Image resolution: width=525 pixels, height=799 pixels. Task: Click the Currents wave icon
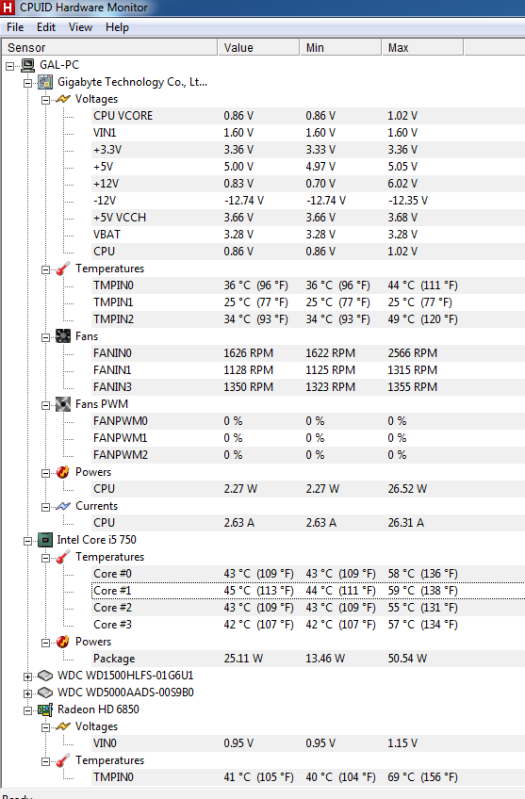pyautogui.click(x=63, y=506)
